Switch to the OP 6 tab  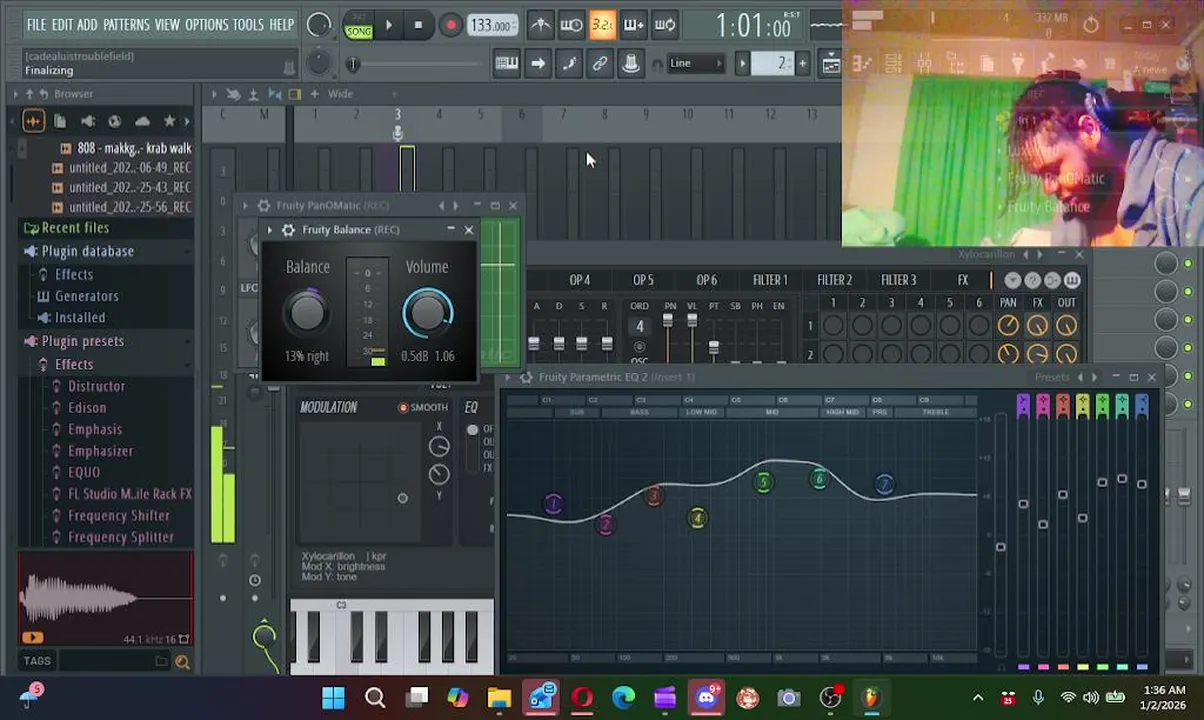[x=706, y=280]
